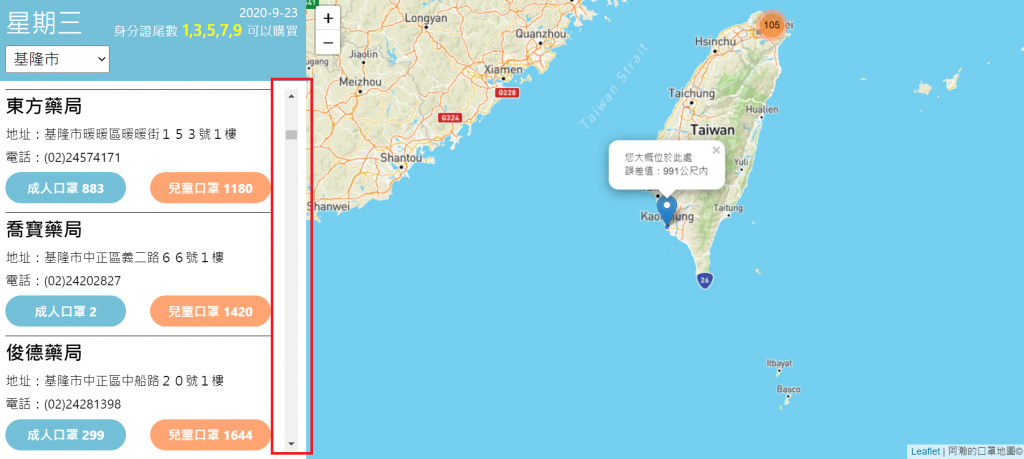The image size is (1024, 459).
Task: Click the blue location marker pin
Action: coord(667,212)
